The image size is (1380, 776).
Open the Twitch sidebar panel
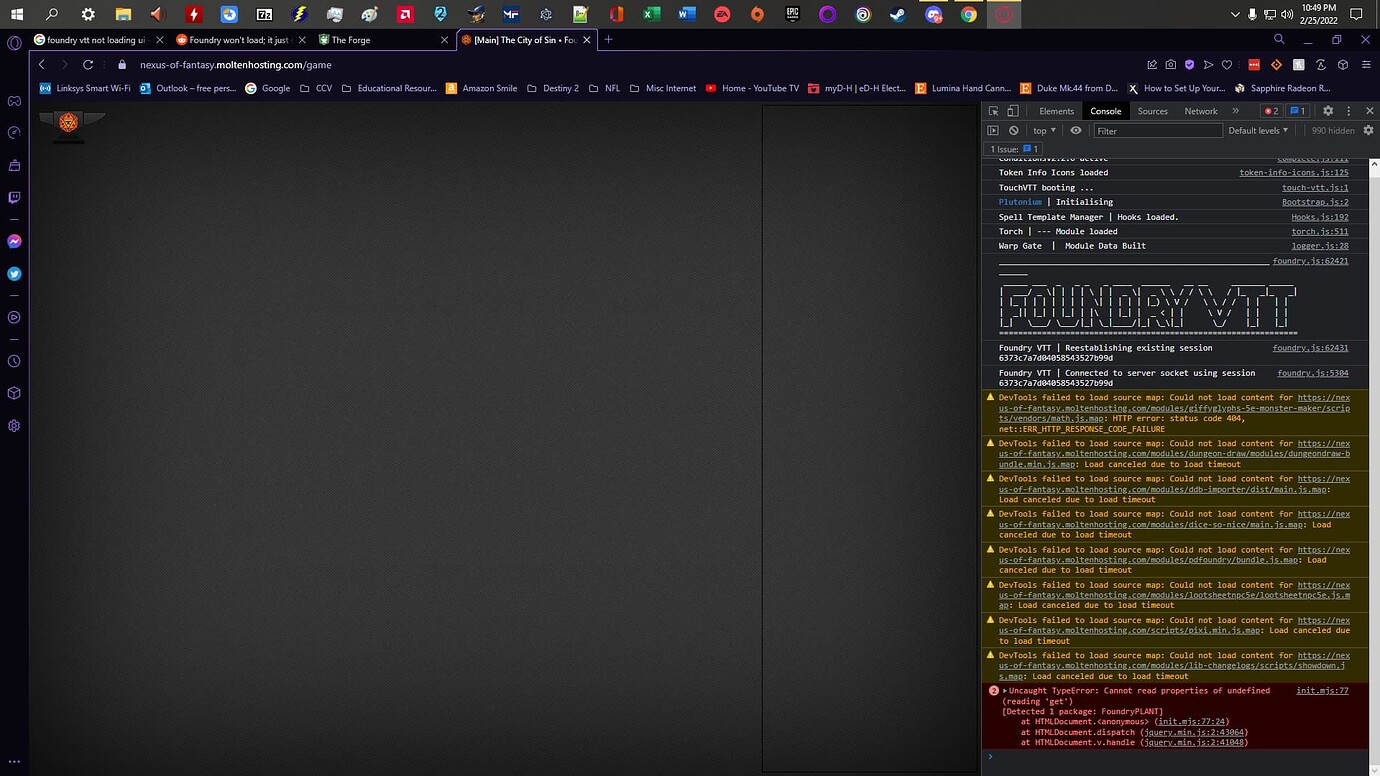tap(14, 198)
